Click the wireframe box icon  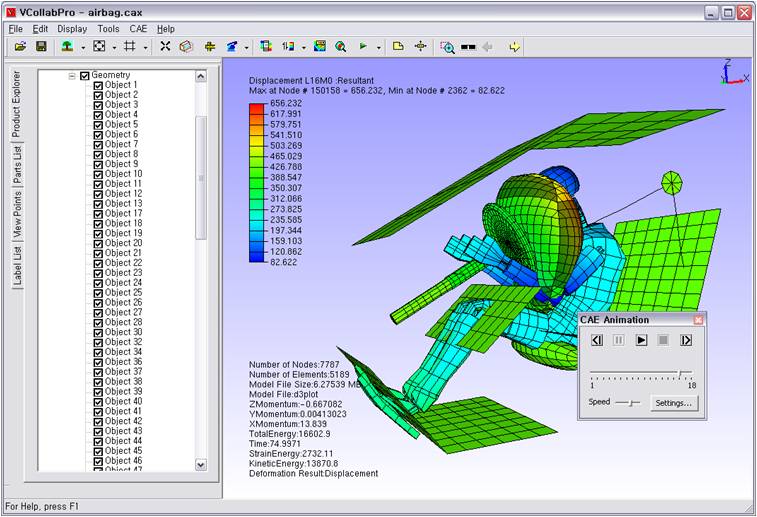(x=186, y=46)
